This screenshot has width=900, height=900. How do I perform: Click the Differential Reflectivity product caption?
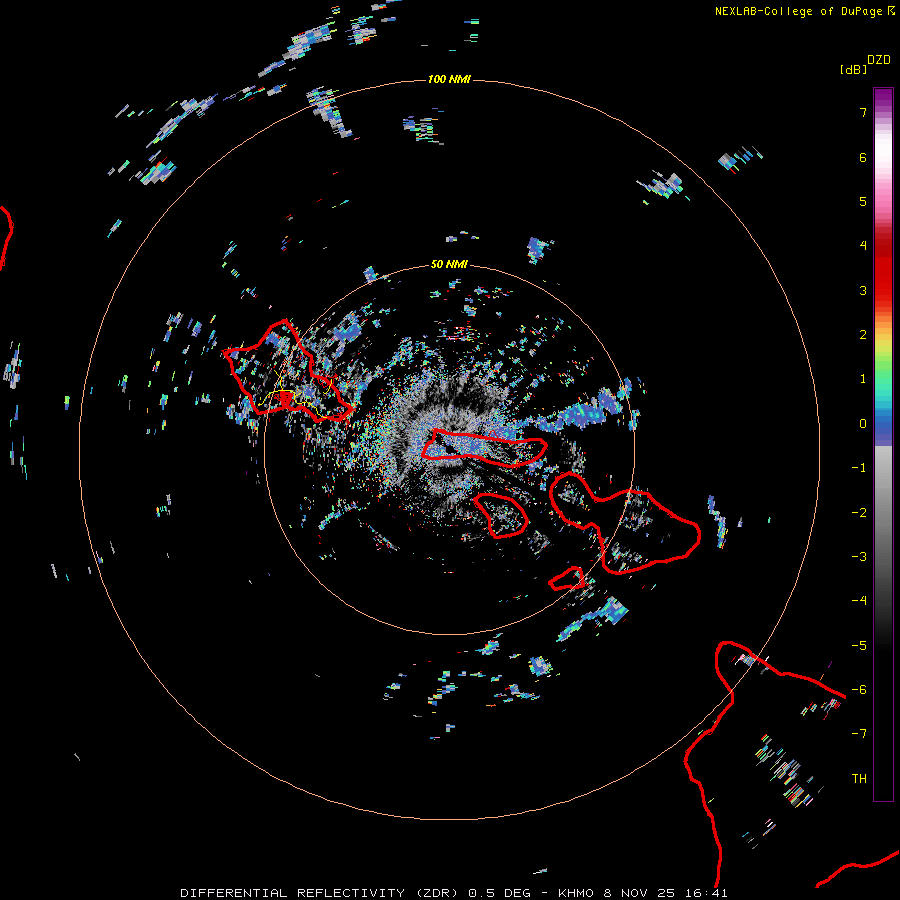click(453, 893)
